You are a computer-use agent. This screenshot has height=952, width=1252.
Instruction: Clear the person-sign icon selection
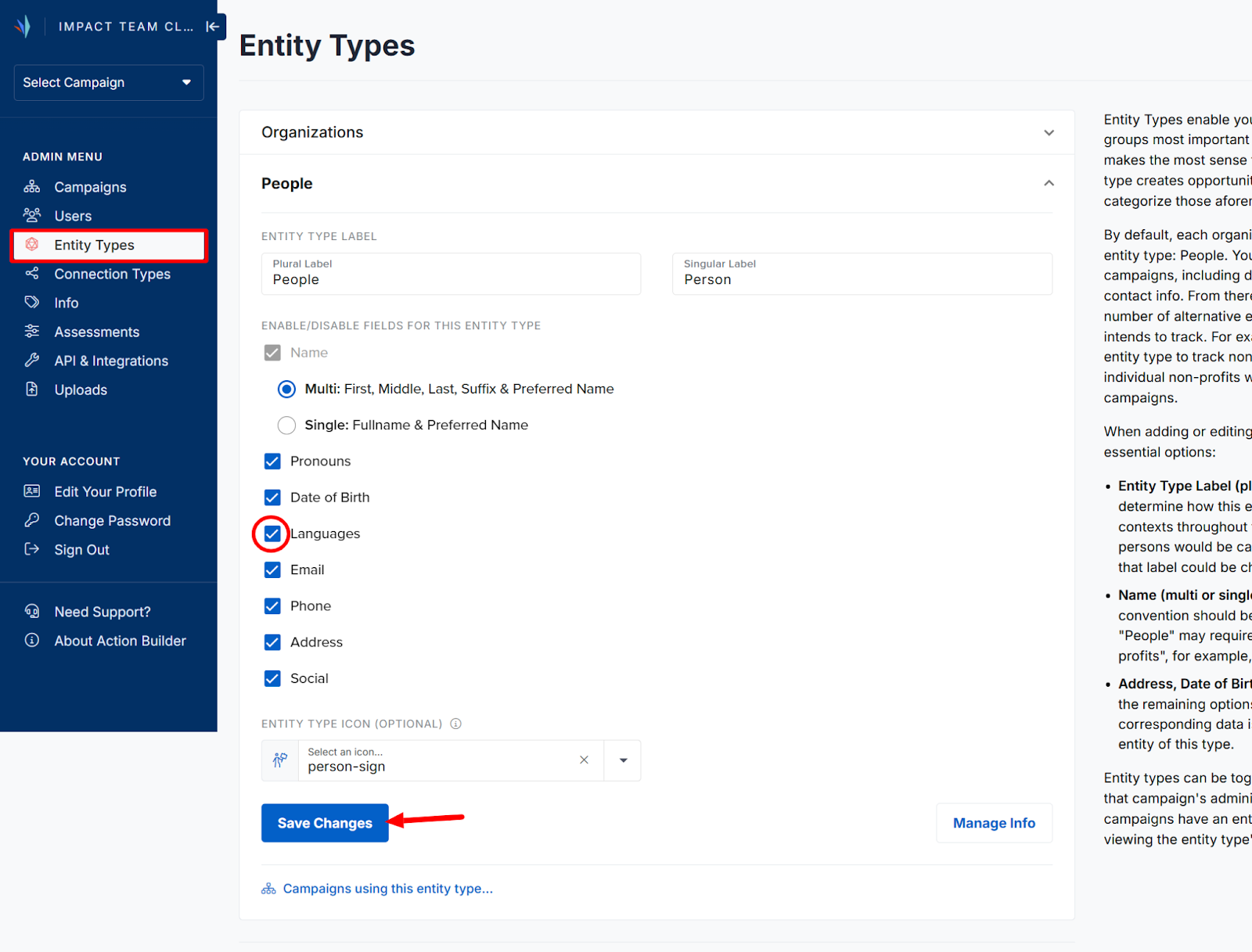584,760
